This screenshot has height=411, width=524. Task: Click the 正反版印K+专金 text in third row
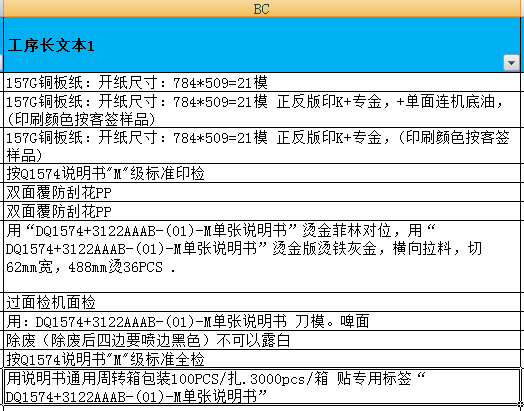pyautogui.click(x=329, y=137)
